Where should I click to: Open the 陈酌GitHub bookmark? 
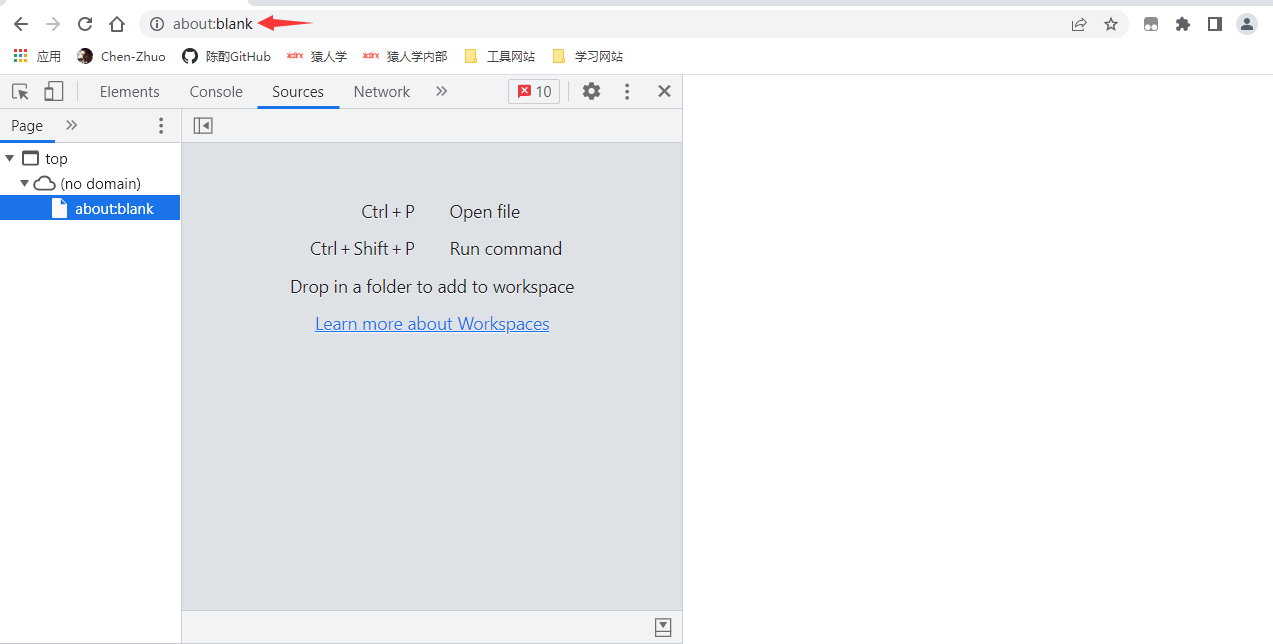click(227, 56)
